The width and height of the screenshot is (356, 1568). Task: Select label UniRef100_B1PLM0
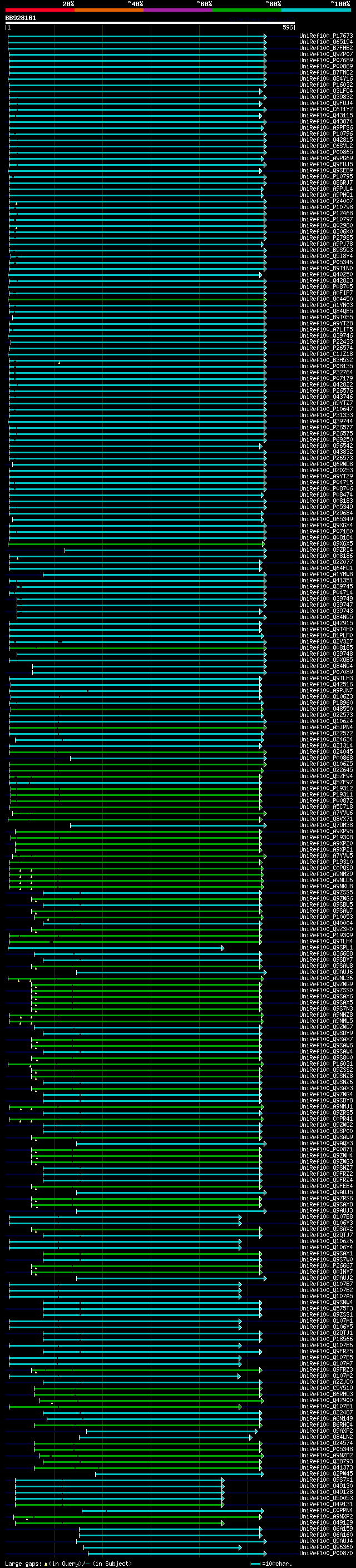point(326,635)
